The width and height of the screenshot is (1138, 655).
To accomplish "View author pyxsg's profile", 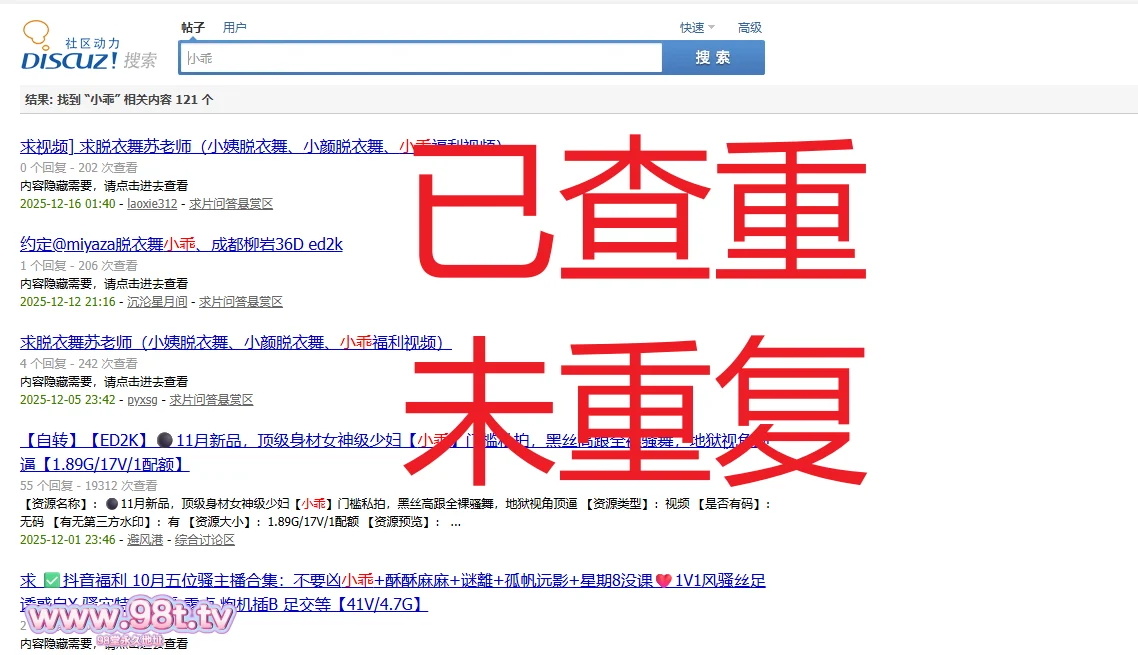I will tap(142, 400).
